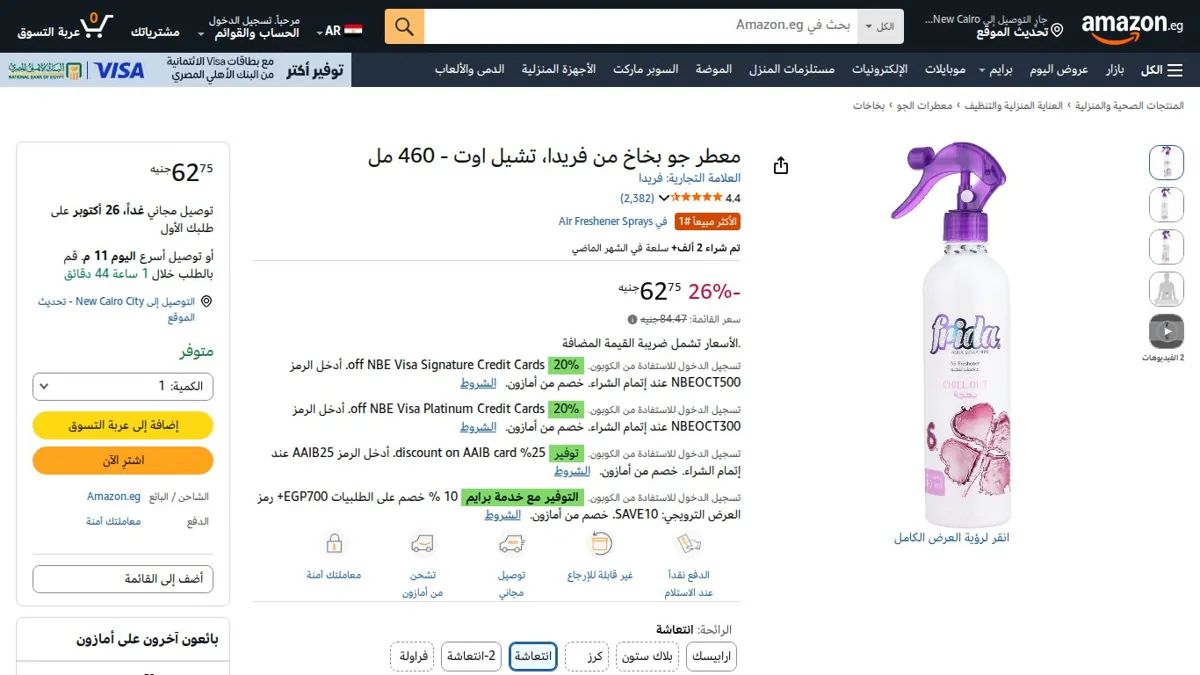
Task: Select the 2-انتعاشة scent option
Action: (471, 657)
